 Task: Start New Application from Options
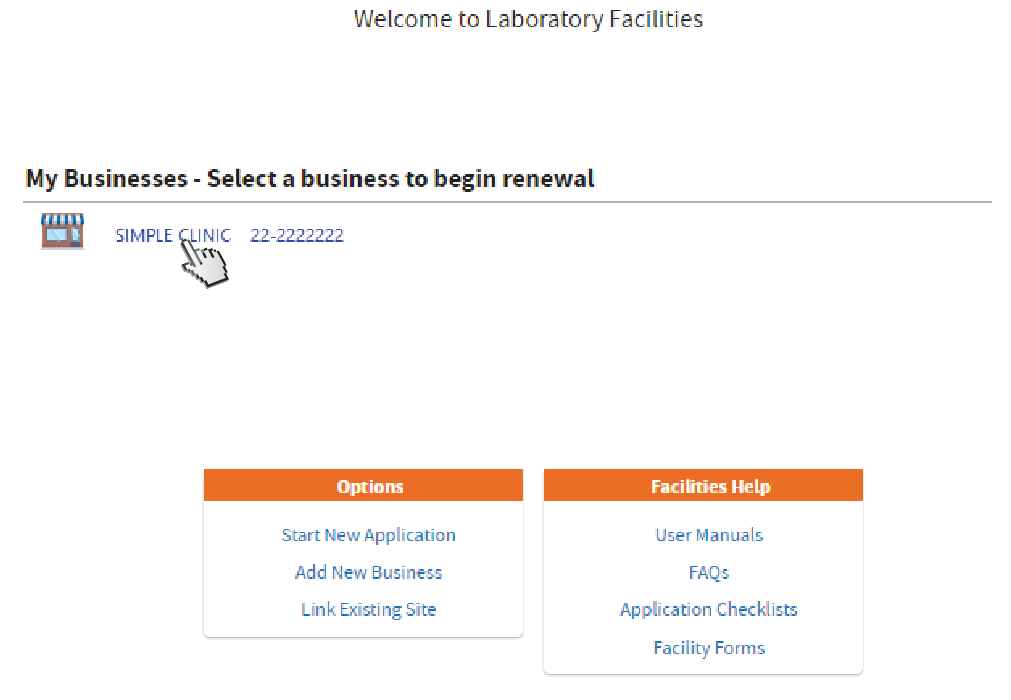[x=368, y=535]
